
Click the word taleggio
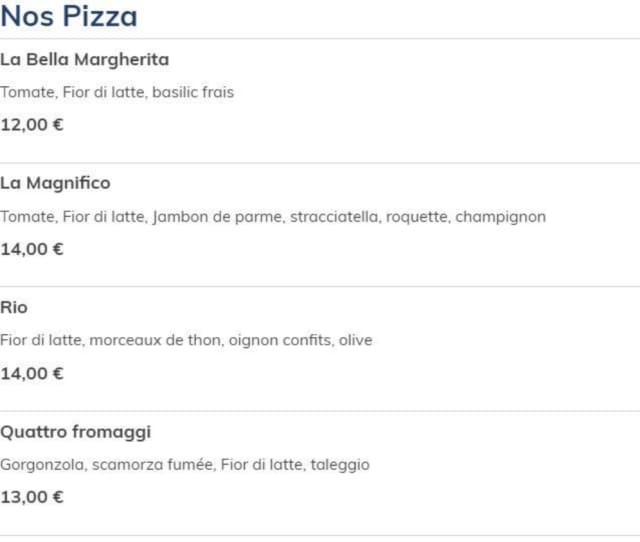[339, 464]
